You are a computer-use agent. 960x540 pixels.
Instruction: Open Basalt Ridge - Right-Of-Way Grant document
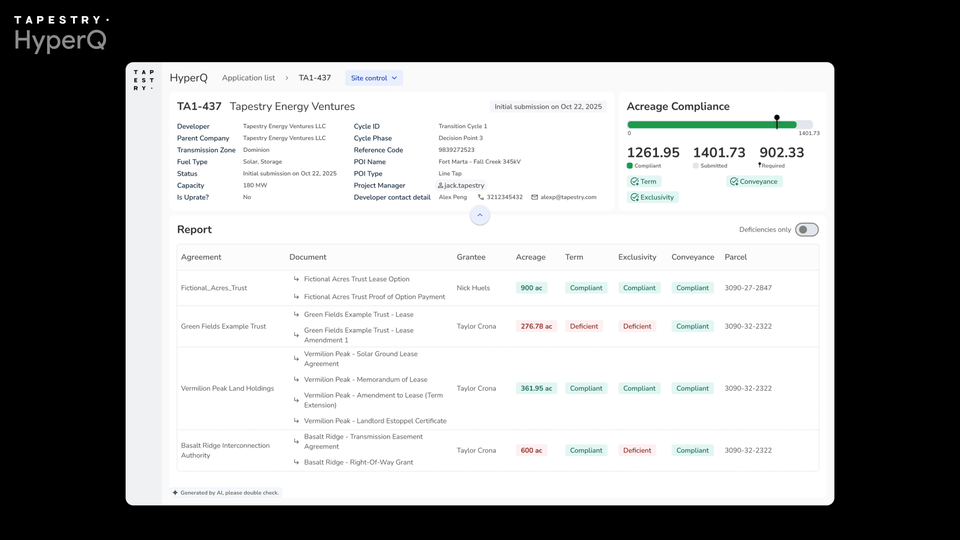coord(358,462)
